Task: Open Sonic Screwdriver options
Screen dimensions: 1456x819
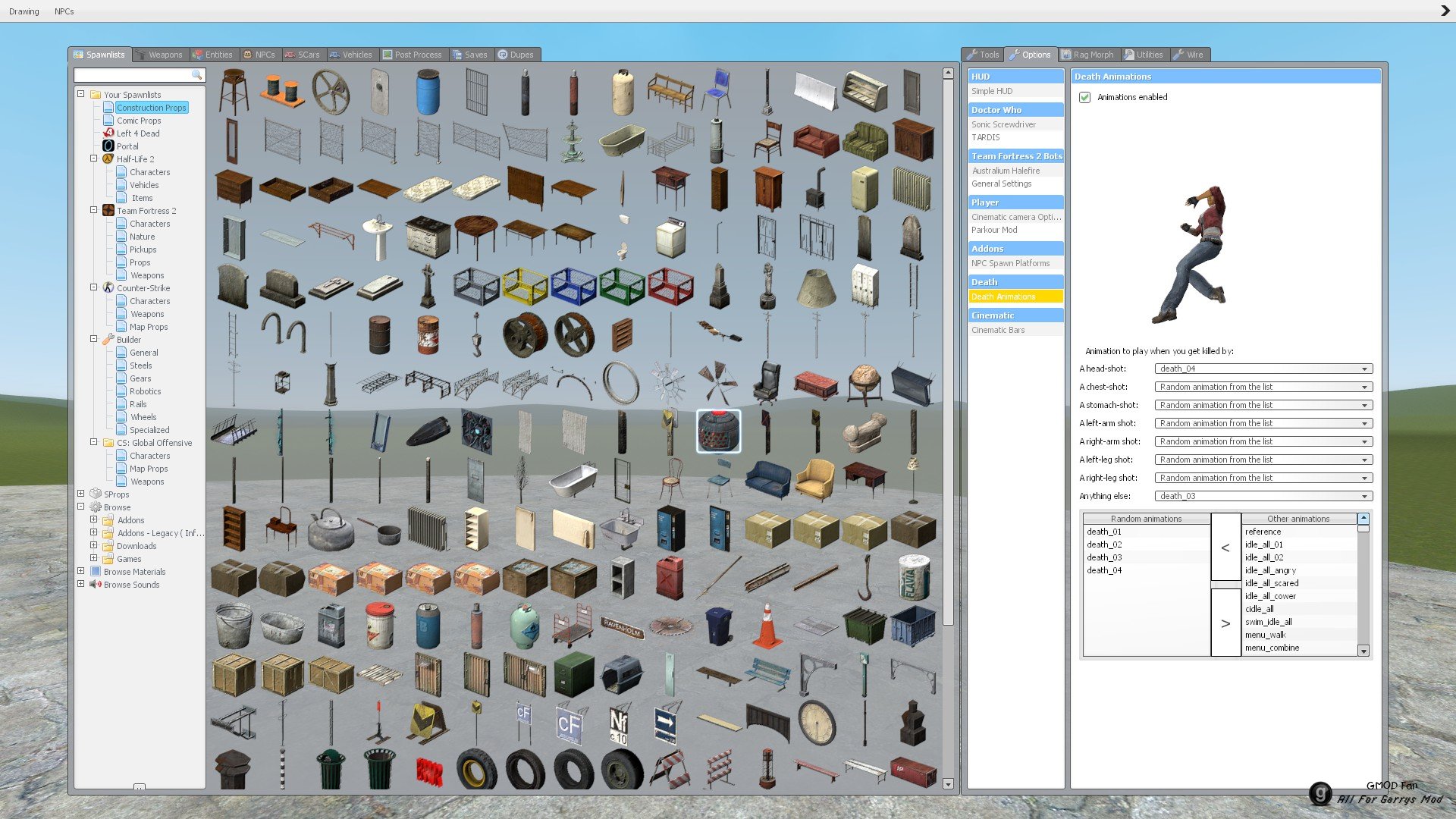Action: click(1015, 124)
